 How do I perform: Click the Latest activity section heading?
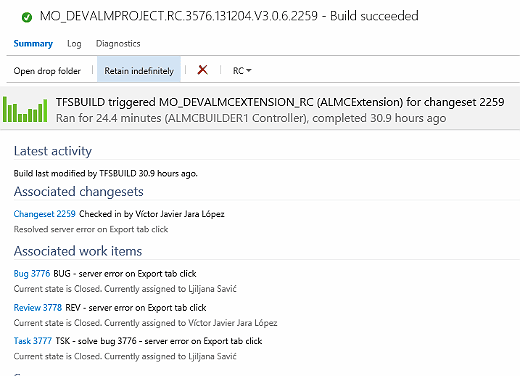point(53,151)
